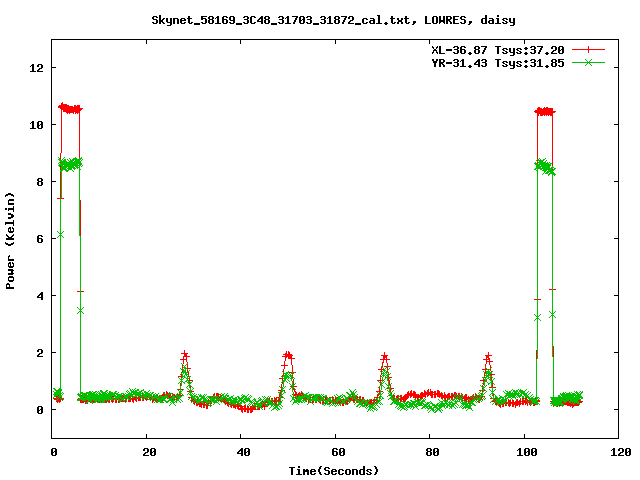Click the red peak near 28 seconds
The height and width of the screenshot is (480, 640).
[x=185, y=355]
